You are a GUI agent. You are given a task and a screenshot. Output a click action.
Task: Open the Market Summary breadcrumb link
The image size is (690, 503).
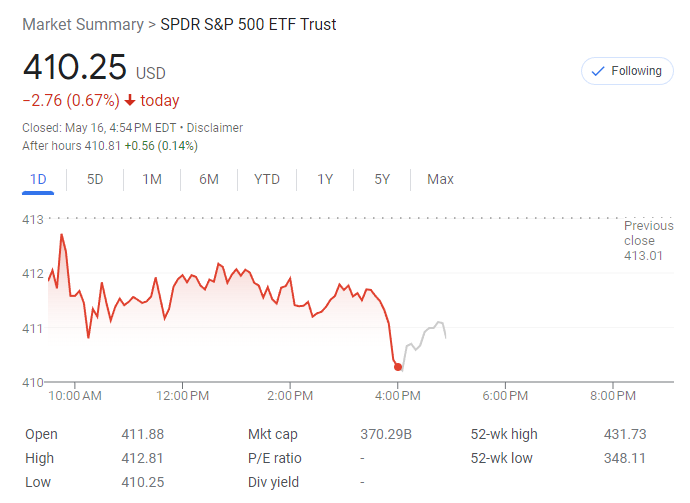tap(82, 24)
